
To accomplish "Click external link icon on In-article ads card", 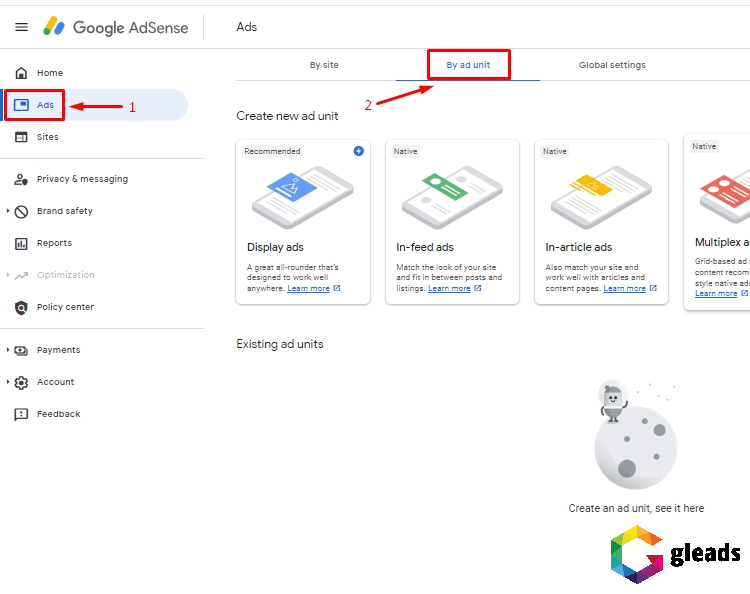I will (653, 288).
